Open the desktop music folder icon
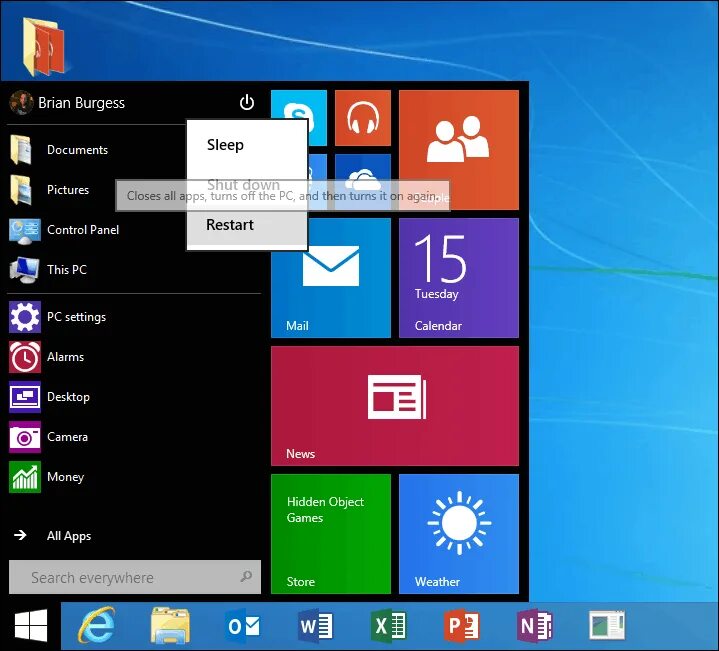Screen dimensions: 719x651 tap(44, 47)
